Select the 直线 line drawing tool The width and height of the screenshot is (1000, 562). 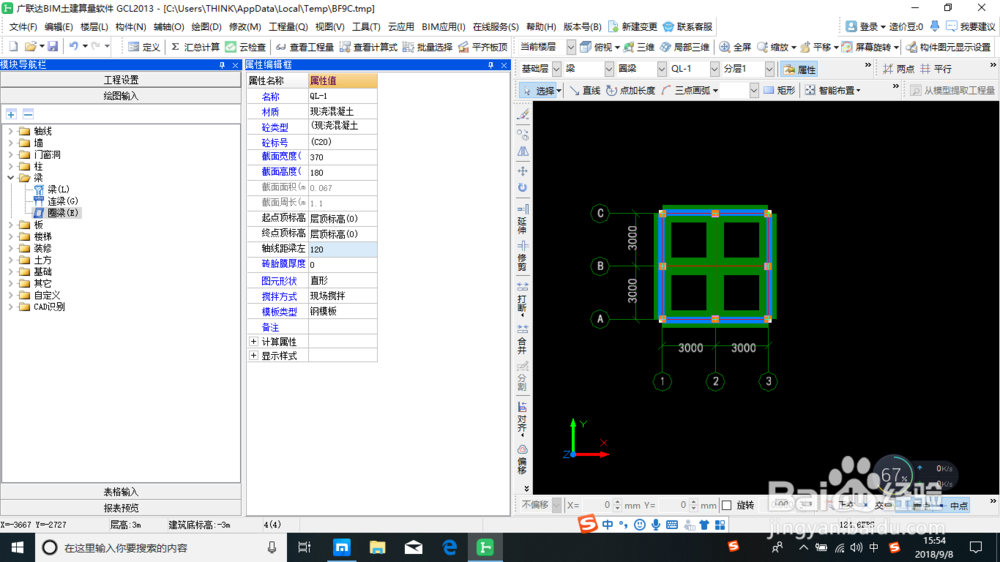pyautogui.click(x=585, y=91)
